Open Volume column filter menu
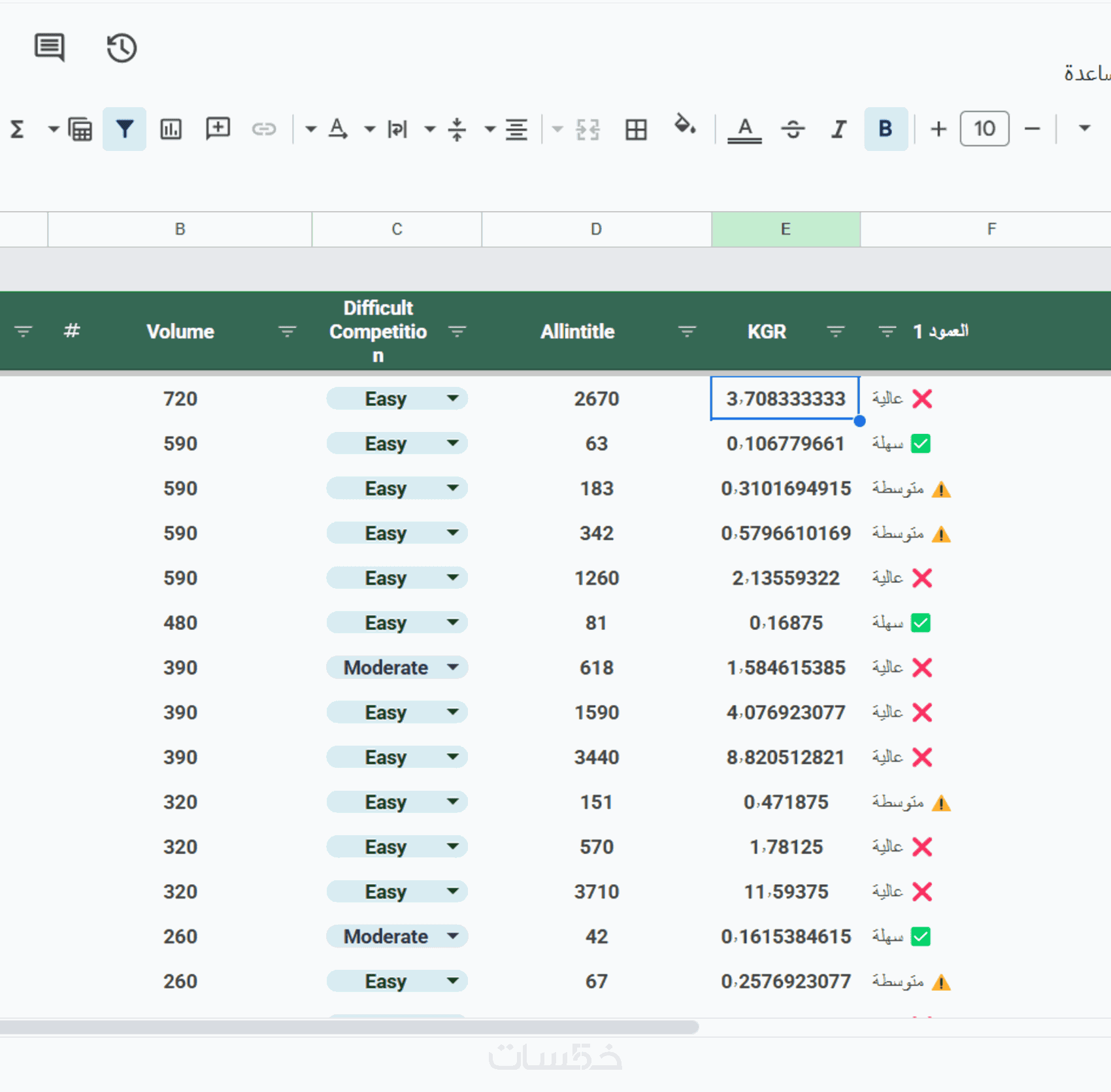This screenshot has height=1092, width=1111. [287, 331]
